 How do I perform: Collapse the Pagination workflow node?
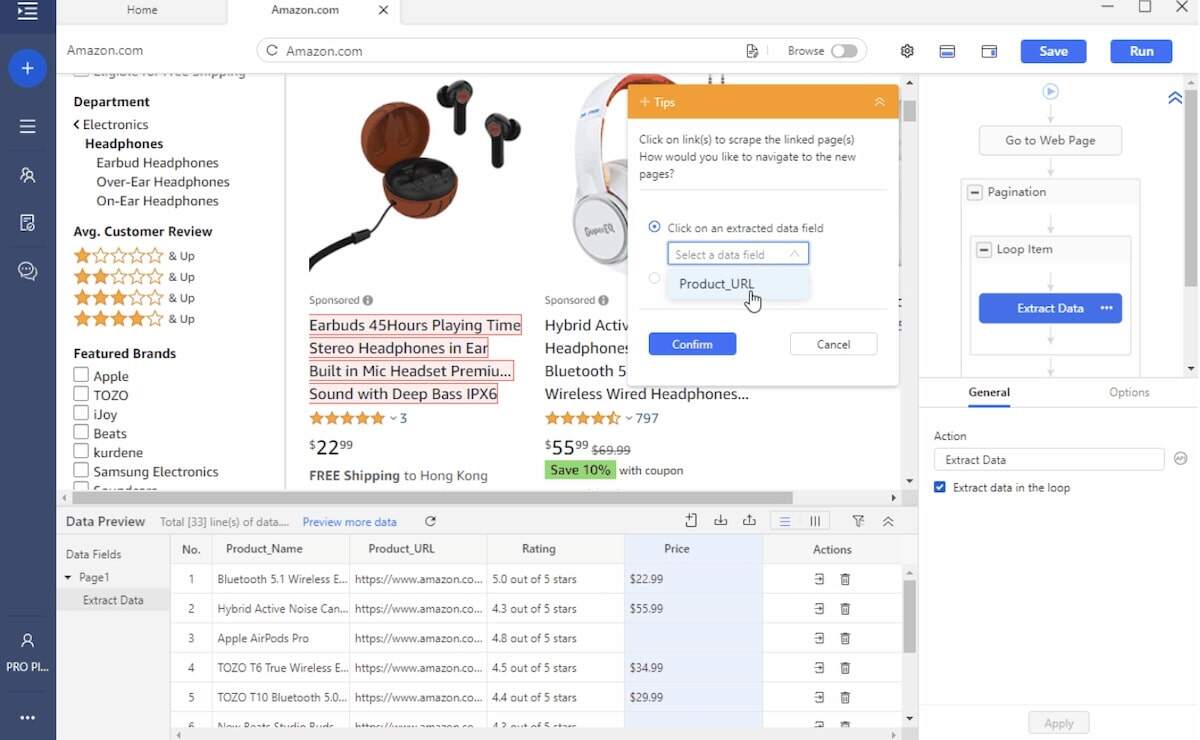(x=975, y=192)
